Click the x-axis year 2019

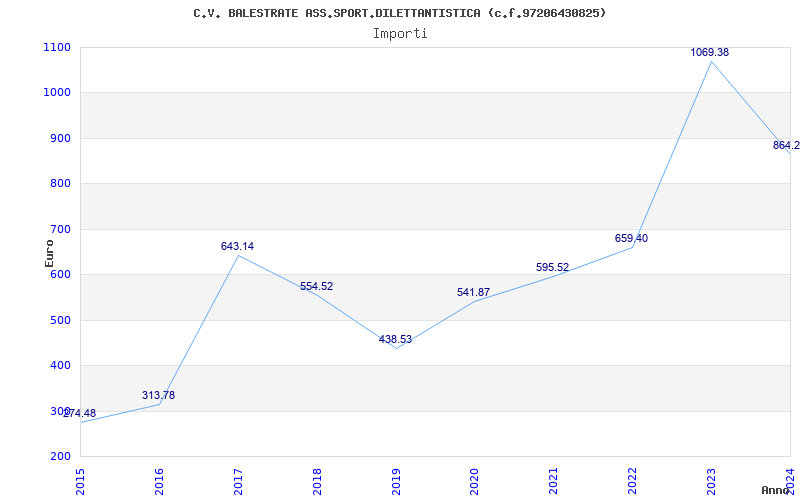(x=396, y=481)
